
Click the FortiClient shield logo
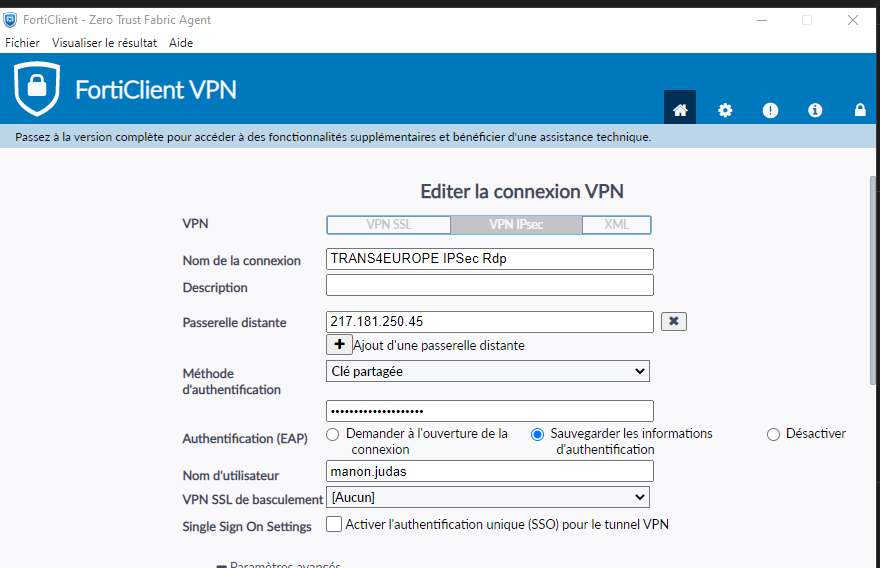pos(37,88)
